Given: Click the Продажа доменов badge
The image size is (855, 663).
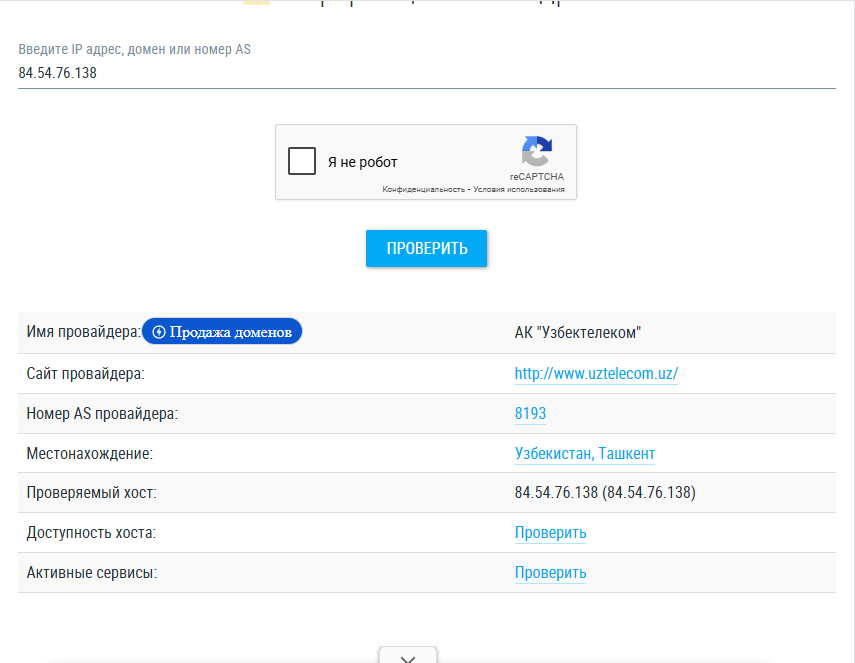Looking at the screenshot, I should pos(222,332).
